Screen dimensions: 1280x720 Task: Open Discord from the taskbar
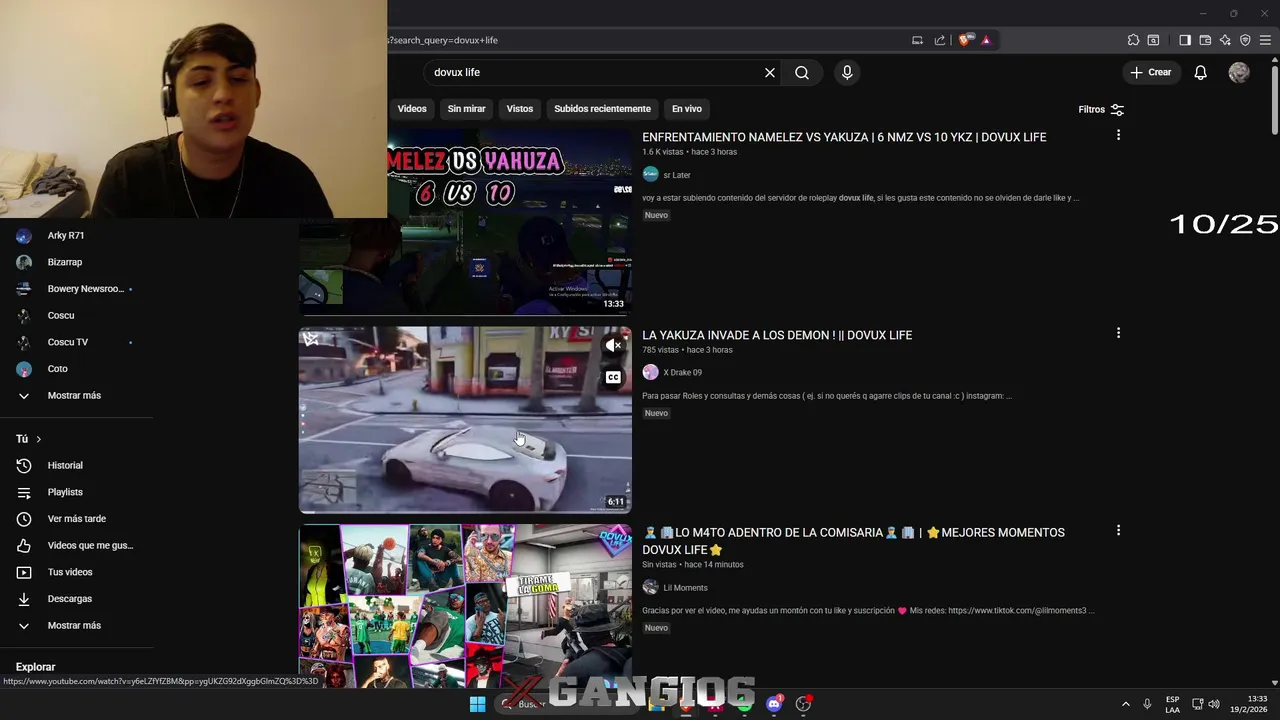point(774,704)
